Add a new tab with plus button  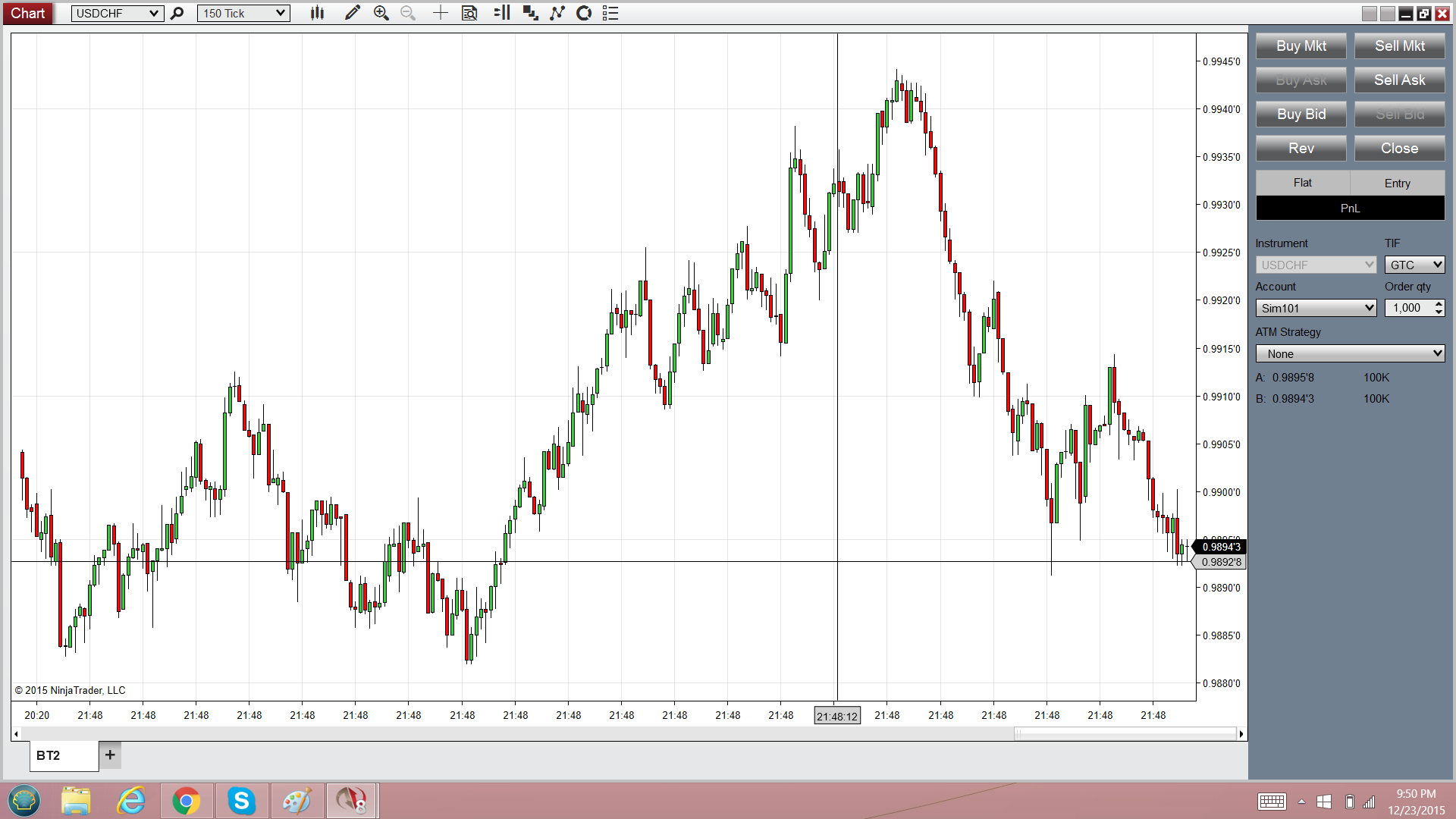click(110, 755)
